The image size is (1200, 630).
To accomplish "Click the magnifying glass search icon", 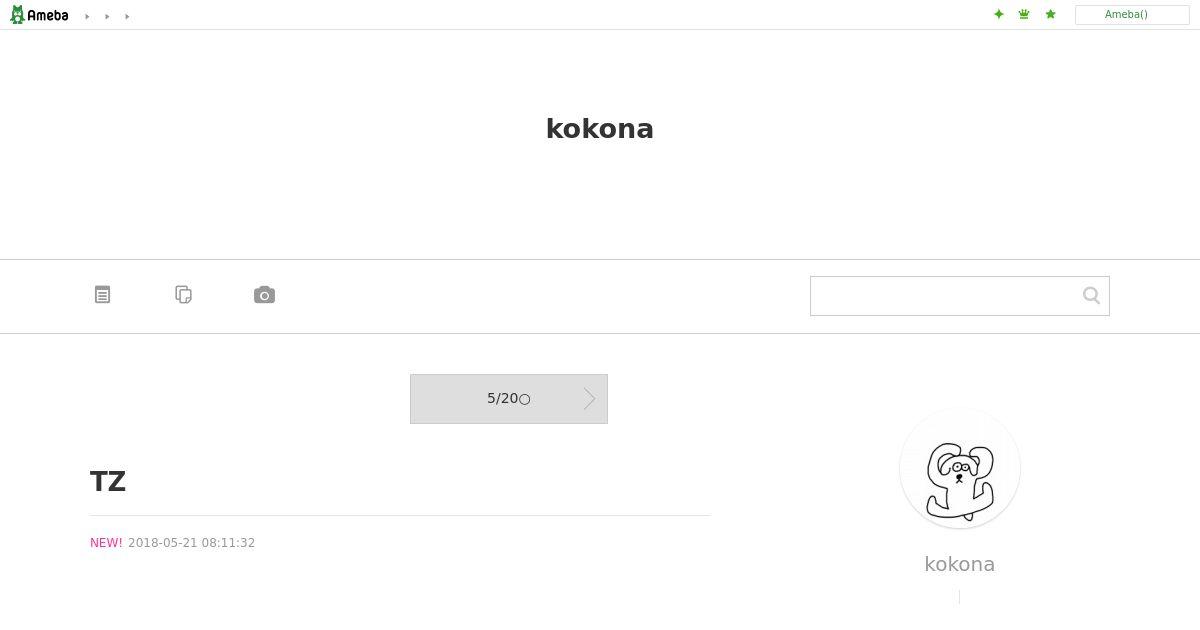I will click(x=1091, y=295).
